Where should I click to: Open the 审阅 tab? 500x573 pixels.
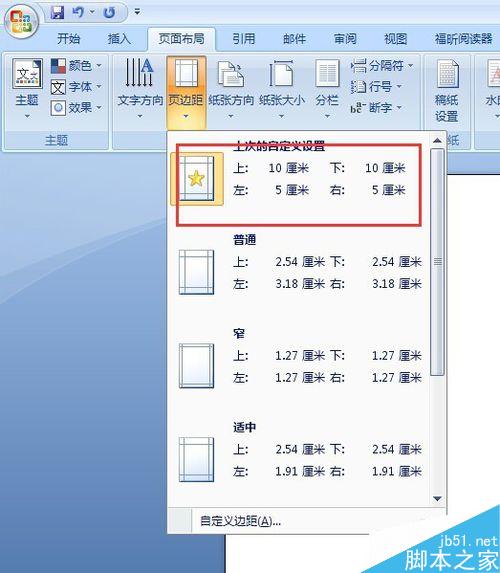(345, 39)
